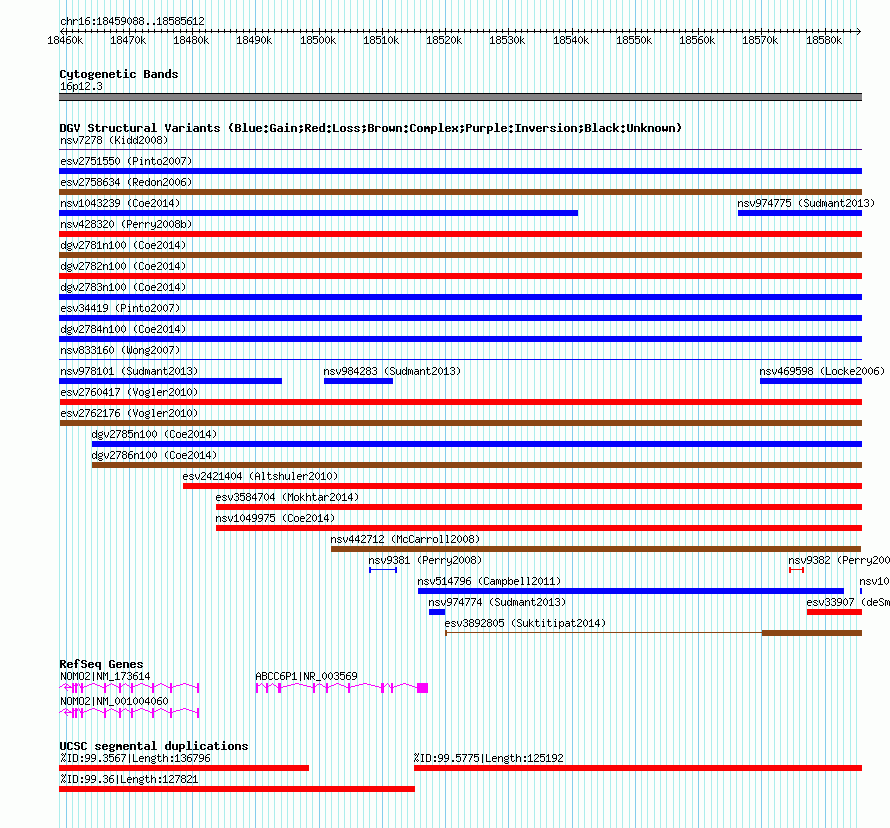Select the nsv978101 (Sudmant2013) blue bar
Image resolution: width=890 pixels, height=828 pixels.
pyautogui.click(x=170, y=381)
